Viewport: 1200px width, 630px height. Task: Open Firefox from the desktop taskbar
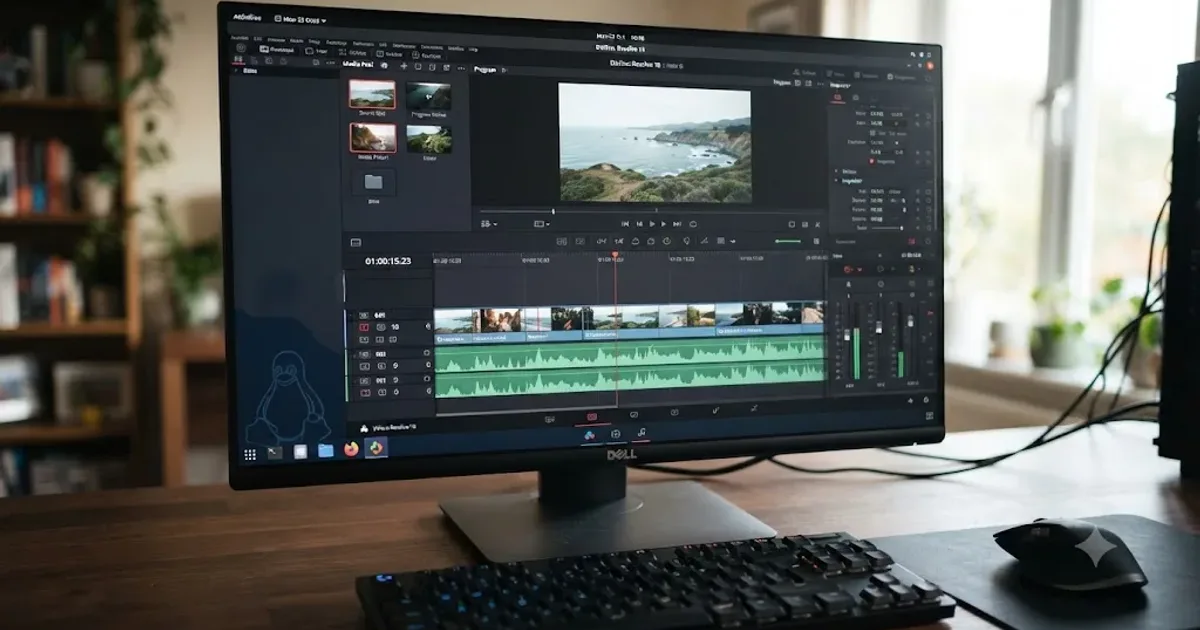click(351, 449)
